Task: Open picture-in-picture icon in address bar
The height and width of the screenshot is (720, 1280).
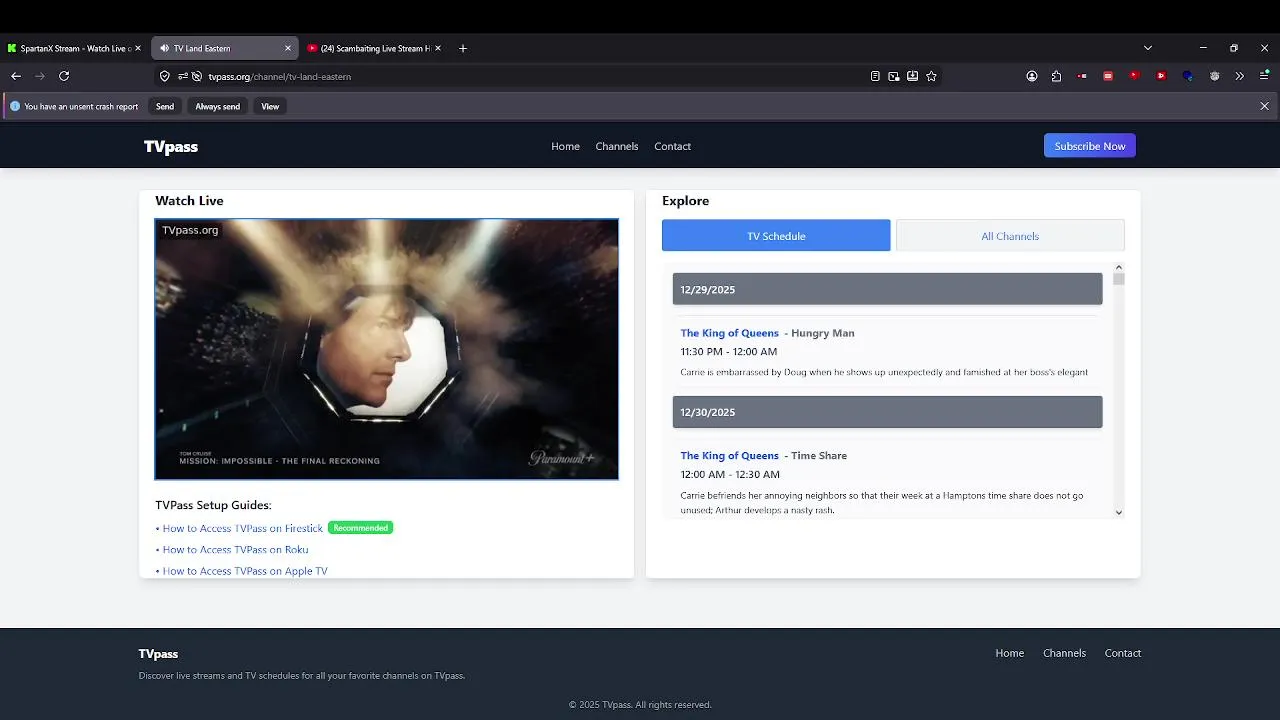Action: (894, 76)
